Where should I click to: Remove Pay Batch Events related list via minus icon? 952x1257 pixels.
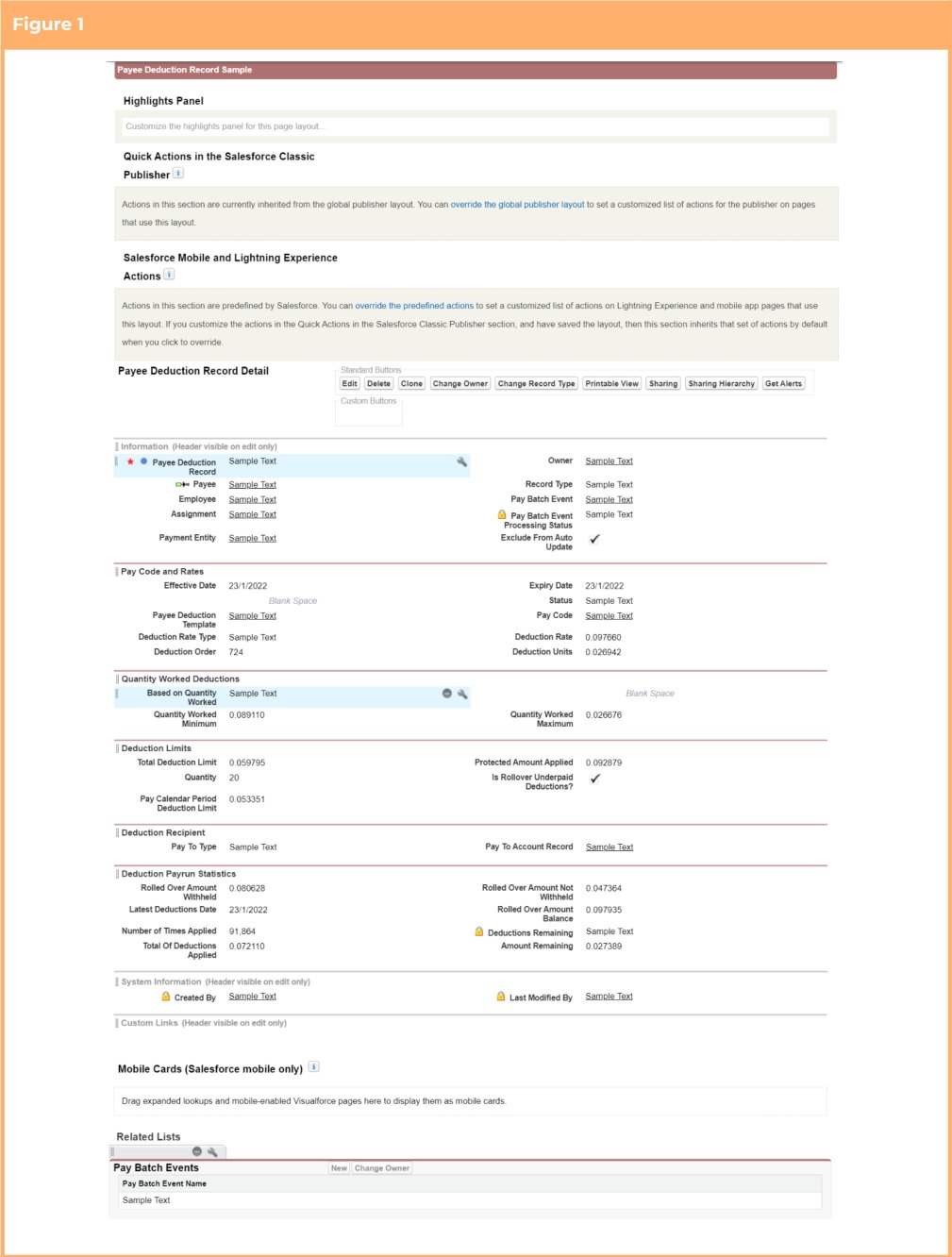pos(197,1151)
